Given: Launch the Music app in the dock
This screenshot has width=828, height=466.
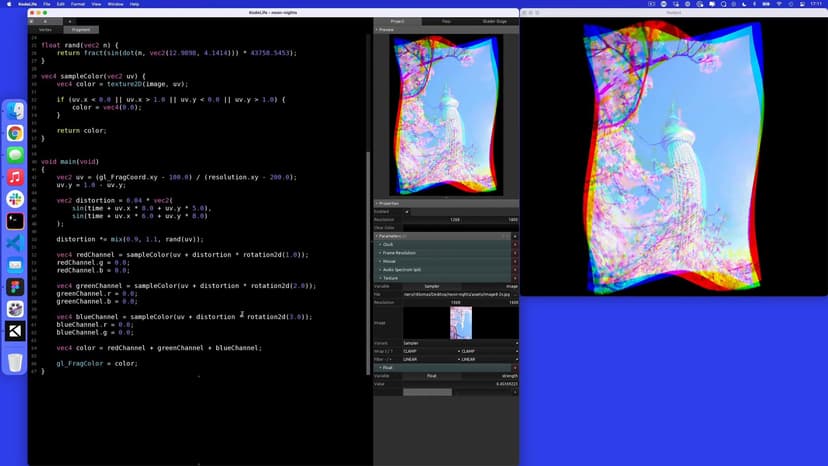Looking at the screenshot, I should [15, 177].
